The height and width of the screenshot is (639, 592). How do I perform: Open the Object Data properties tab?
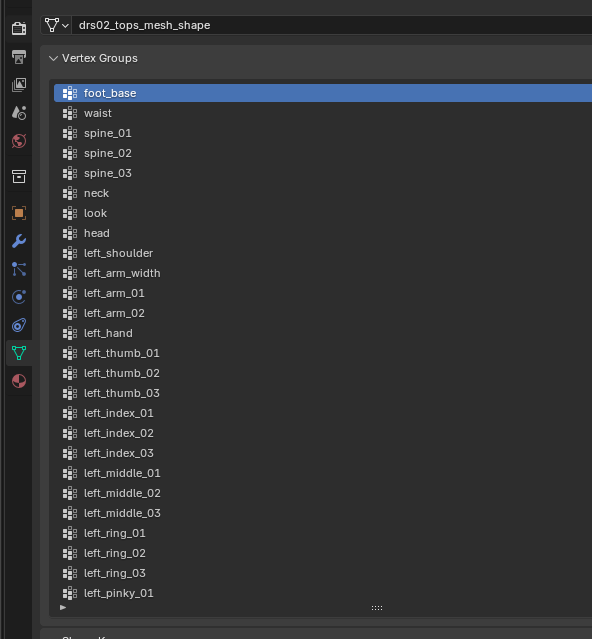(x=19, y=353)
